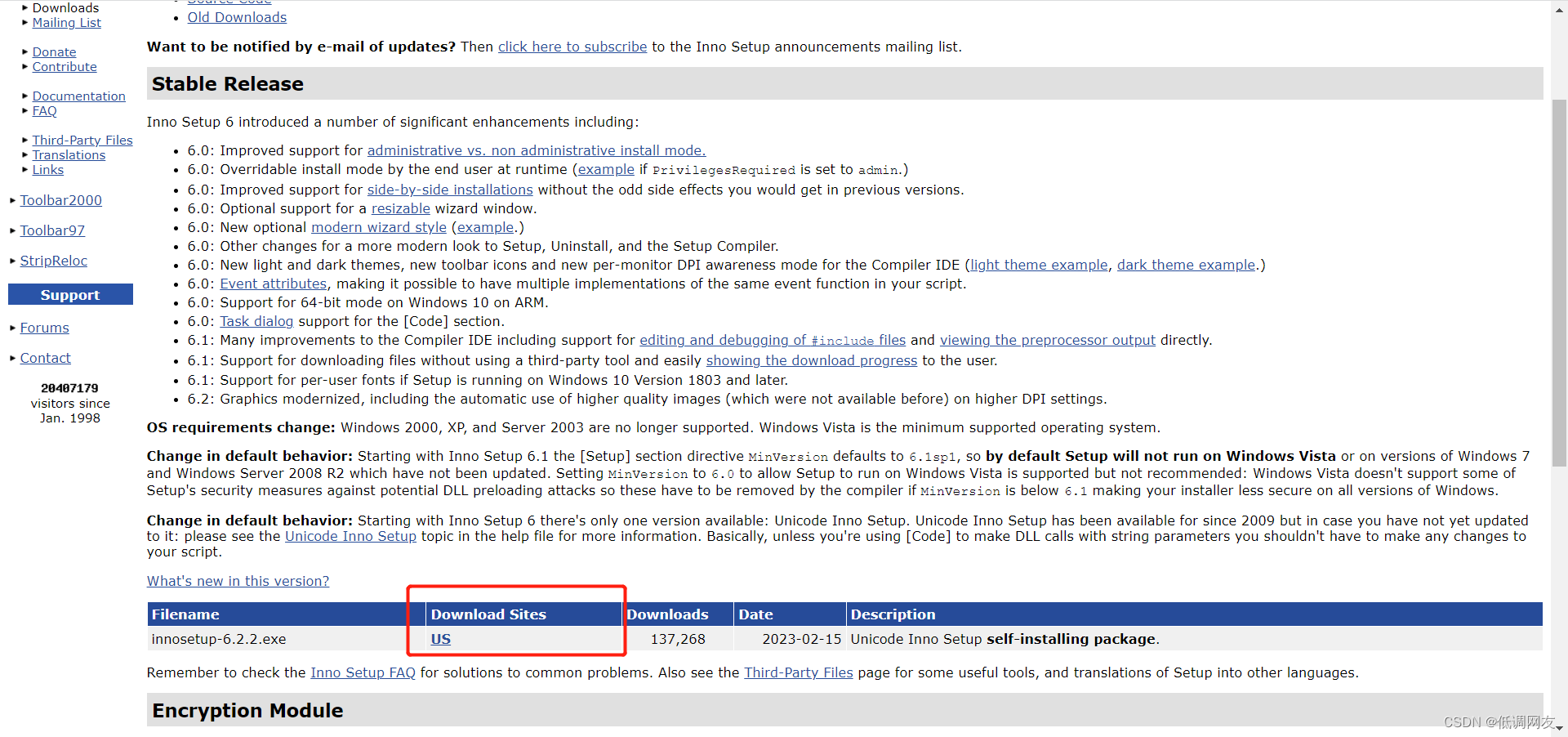Viewport: 1568px width, 737px height.
Task: Open the 'resizable' wizard window link
Action: (401, 208)
